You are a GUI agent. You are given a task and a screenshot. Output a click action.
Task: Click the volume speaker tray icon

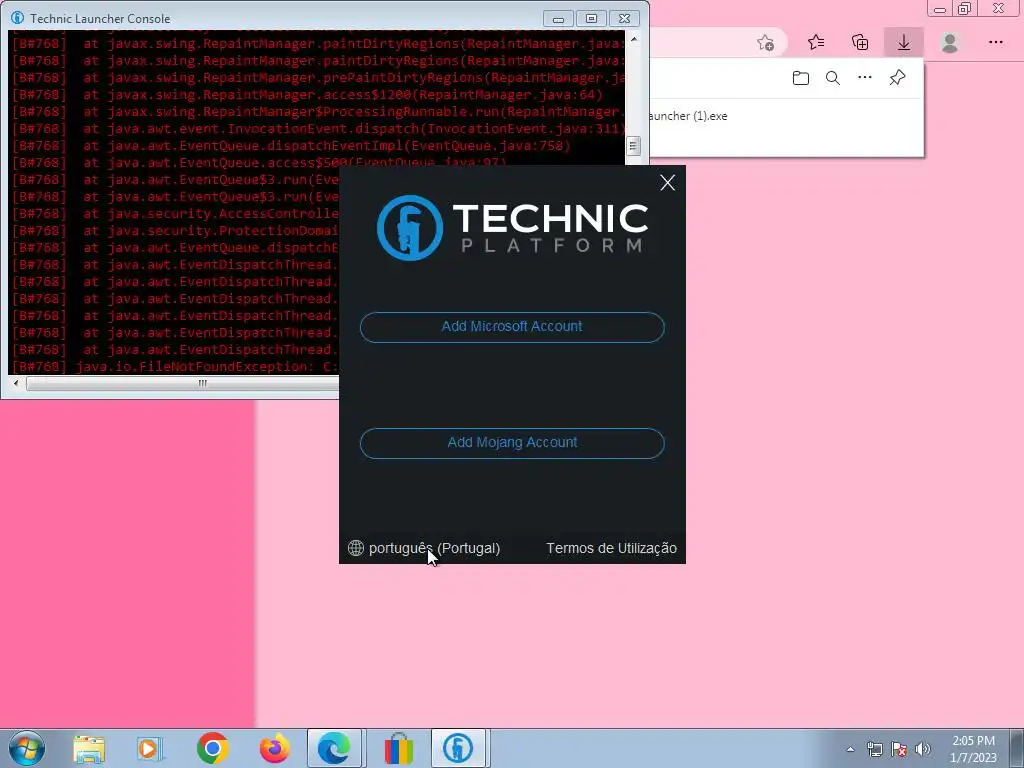tap(923, 749)
